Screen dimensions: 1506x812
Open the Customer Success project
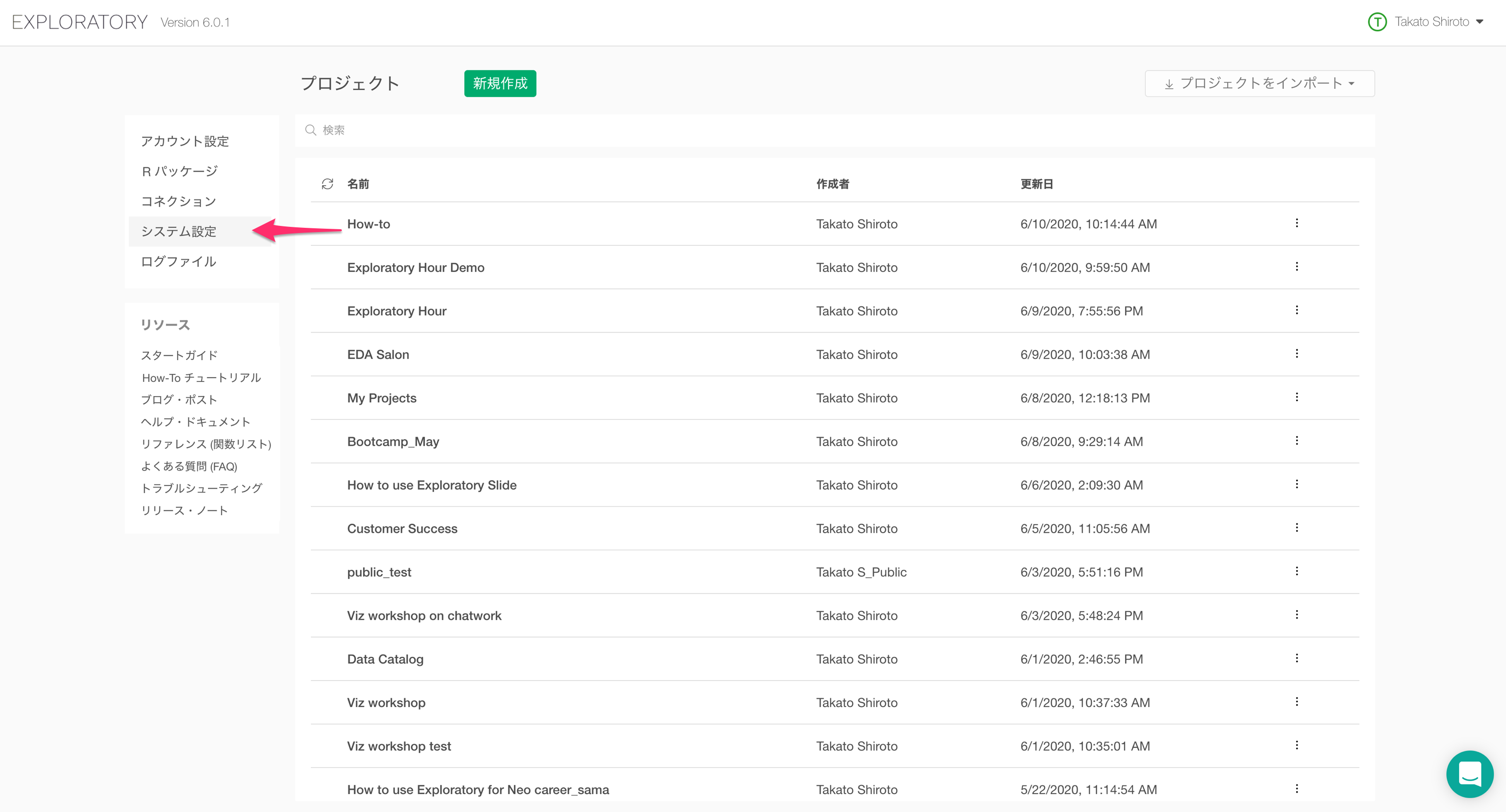402,528
